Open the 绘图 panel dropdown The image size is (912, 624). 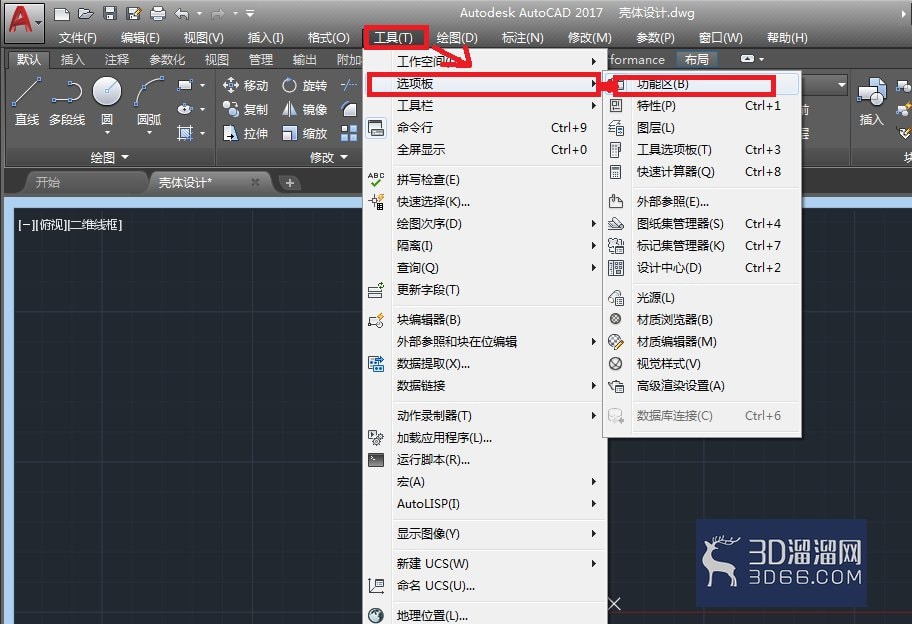109,158
